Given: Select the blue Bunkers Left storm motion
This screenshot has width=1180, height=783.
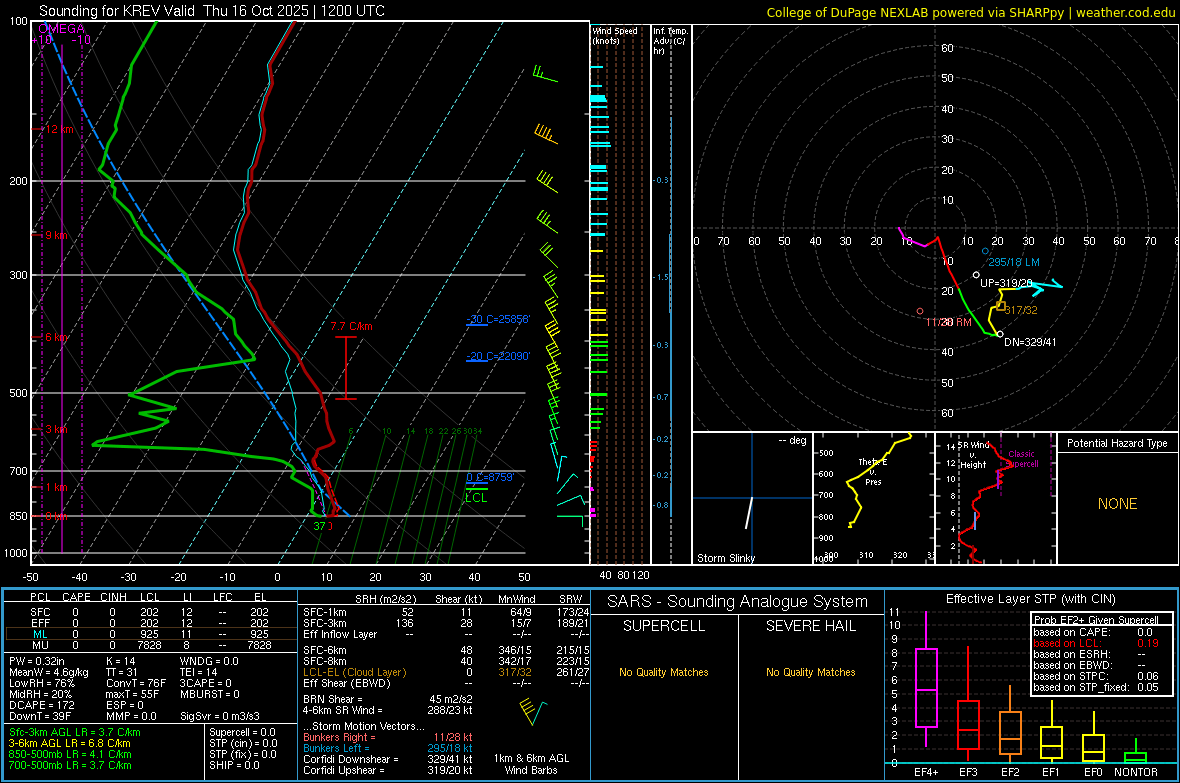Looking at the screenshot, I should click(388, 748).
